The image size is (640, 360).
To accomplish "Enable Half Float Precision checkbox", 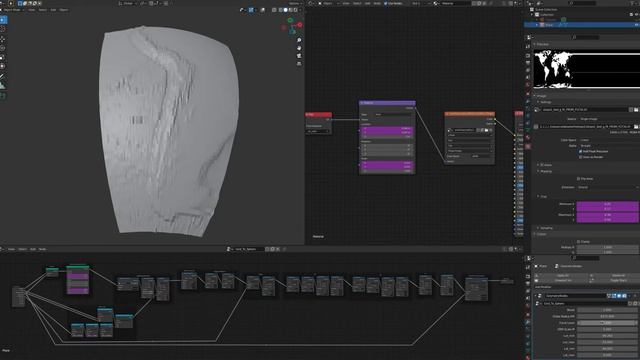I will 580,151.
